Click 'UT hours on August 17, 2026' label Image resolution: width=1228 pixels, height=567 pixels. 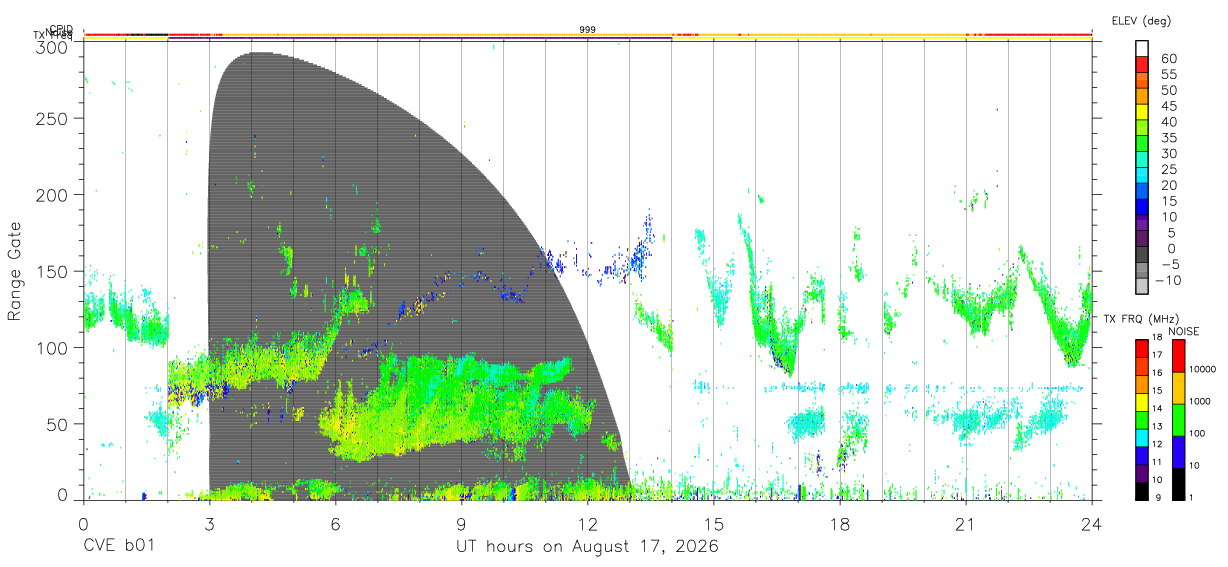587,546
